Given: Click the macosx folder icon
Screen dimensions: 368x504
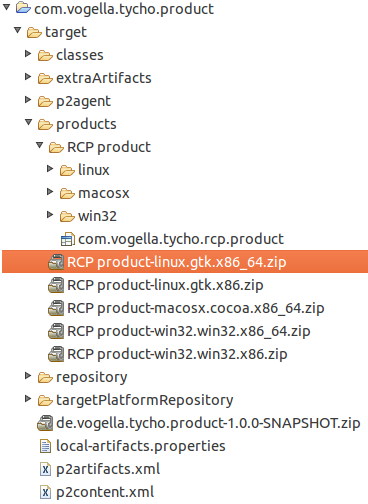Looking at the screenshot, I should (67, 193).
